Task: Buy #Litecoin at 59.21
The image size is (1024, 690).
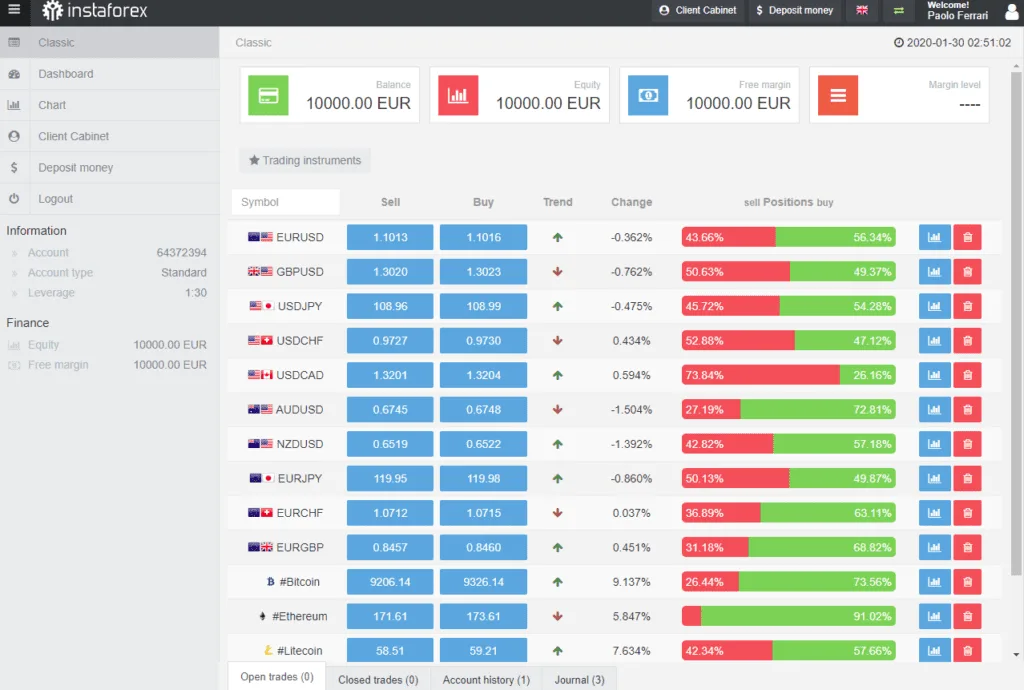Action: click(483, 650)
